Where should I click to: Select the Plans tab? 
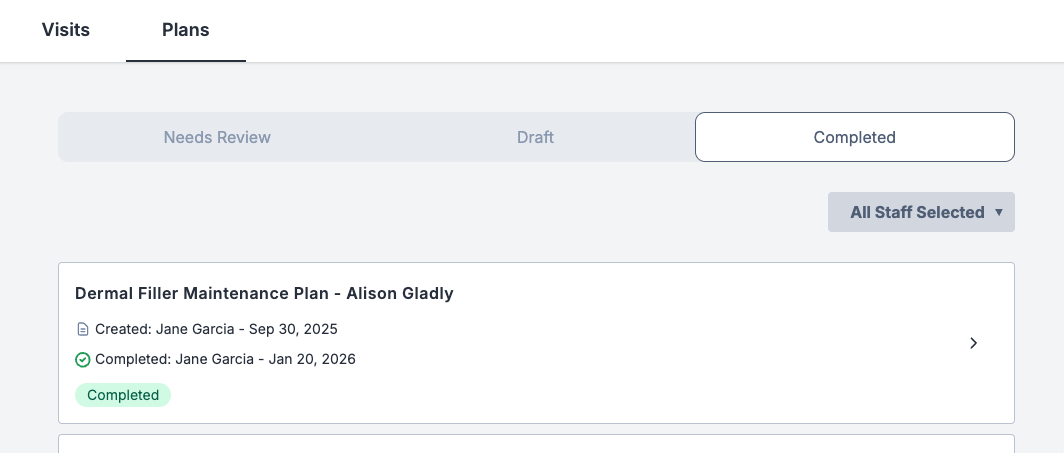tap(186, 30)
